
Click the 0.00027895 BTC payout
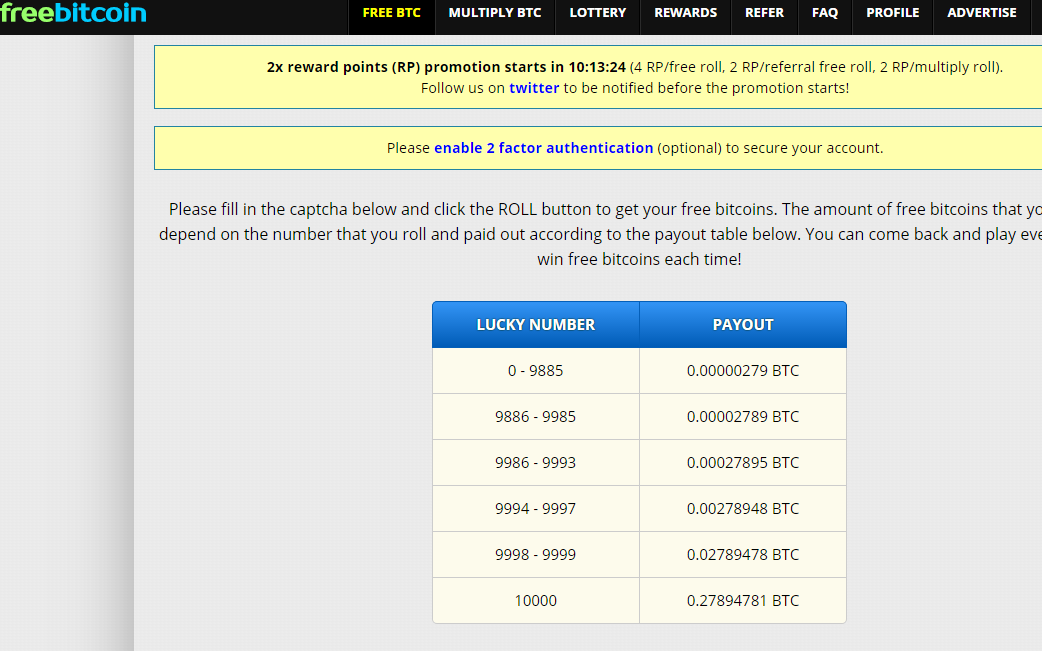[743, 462]
